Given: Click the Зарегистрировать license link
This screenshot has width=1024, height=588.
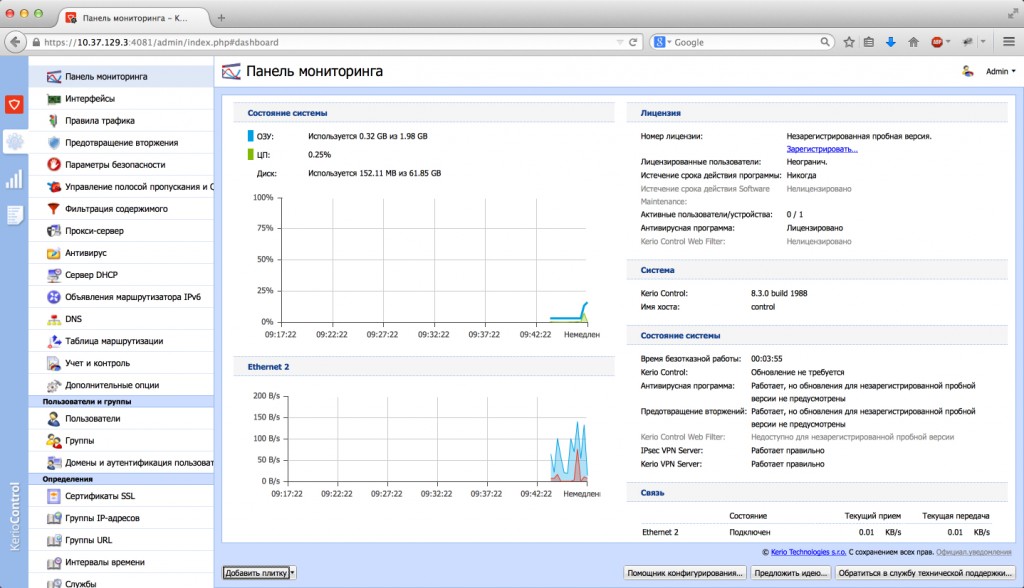Looking at the screenshot, I should [x=822, y=149].
